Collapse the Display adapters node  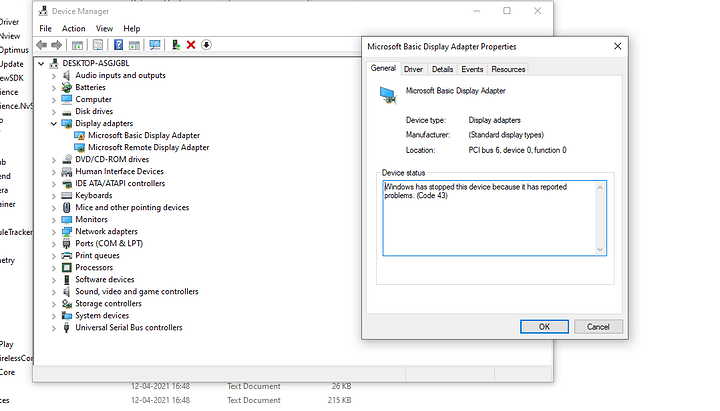click(x=54, y=124)
